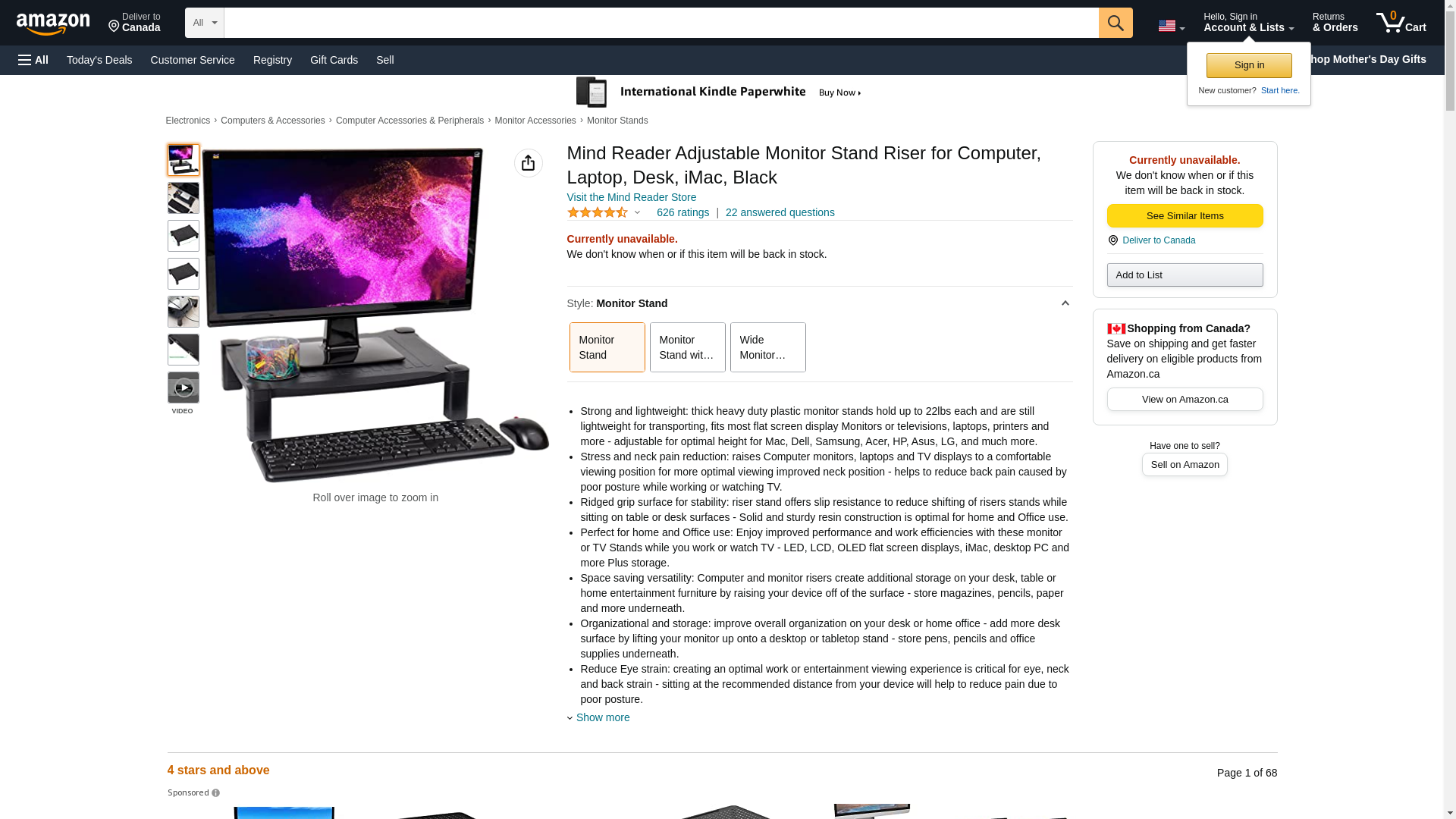Select the second product thumbnail image

click(x=184, y=198)
